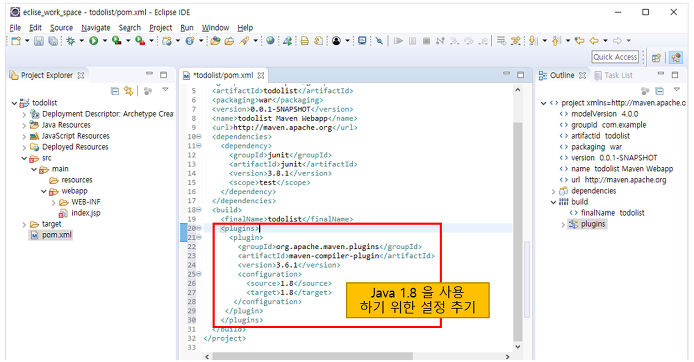Click the New wizard toolbar icon
The height and width of the screenshot is (362, 694).
(16, 41)
